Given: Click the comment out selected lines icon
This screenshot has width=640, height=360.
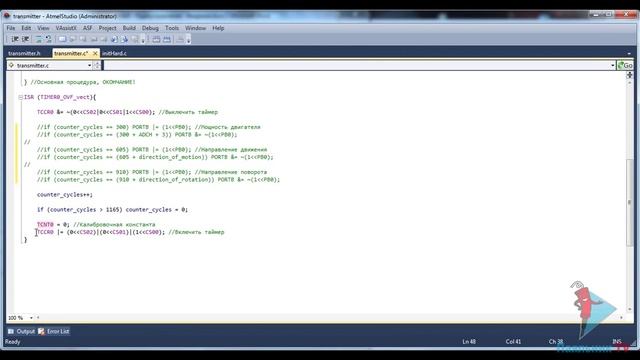Looking at the screenshot, I should click(38, 39).
